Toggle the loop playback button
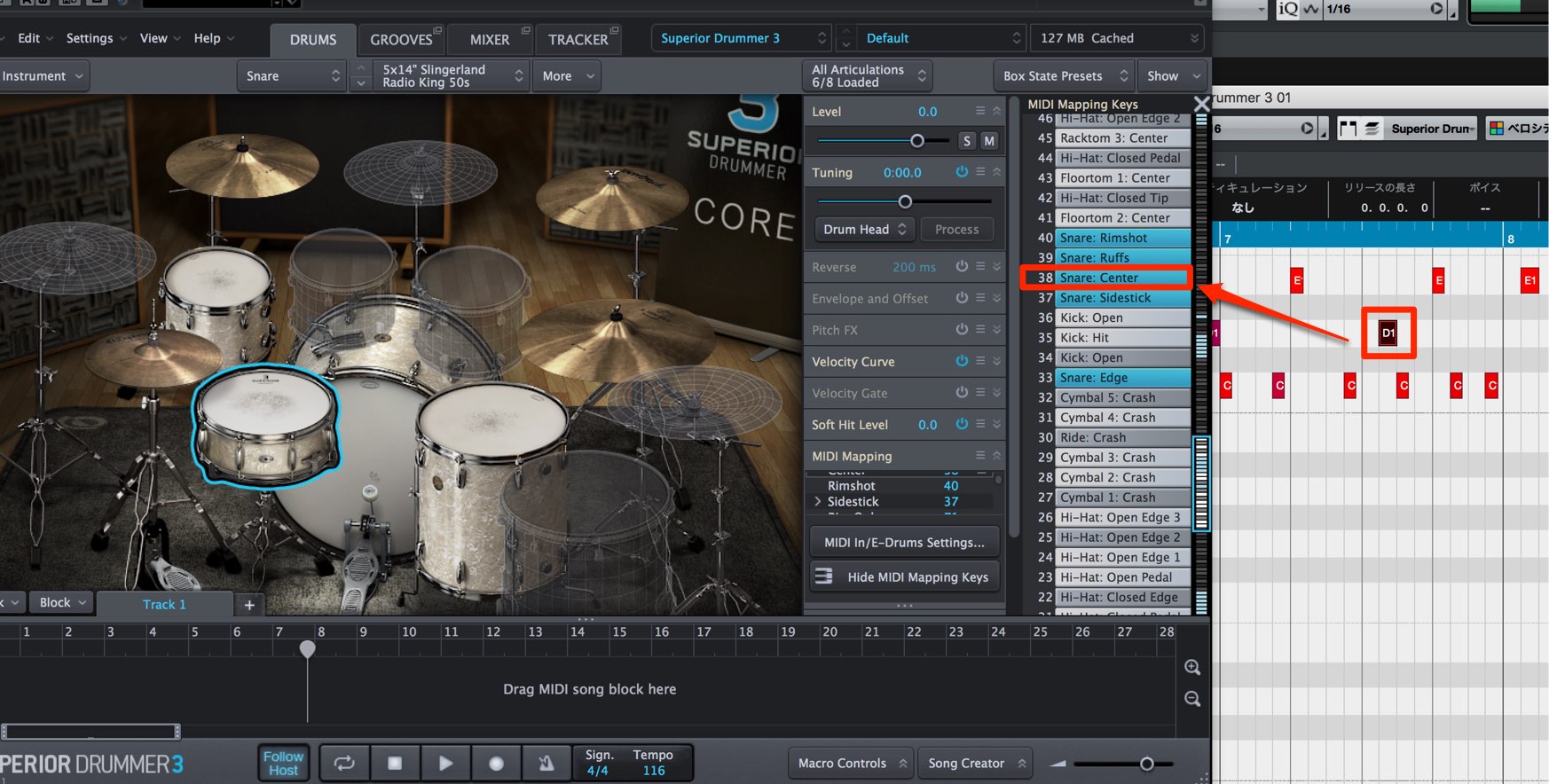 click(x=344, y=763)
